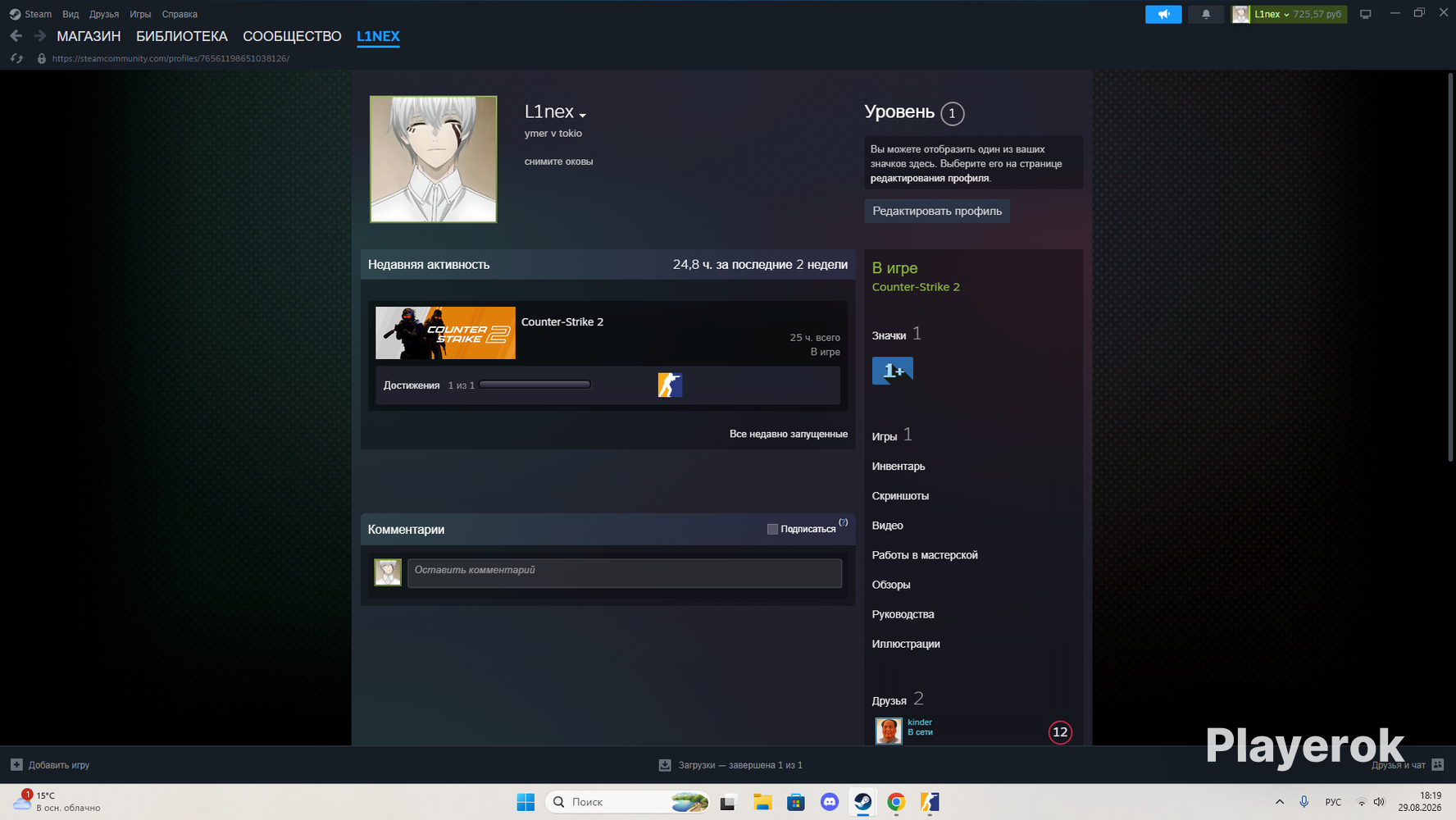Open the Друзья list in the profile sidebar

coord(889,700)
